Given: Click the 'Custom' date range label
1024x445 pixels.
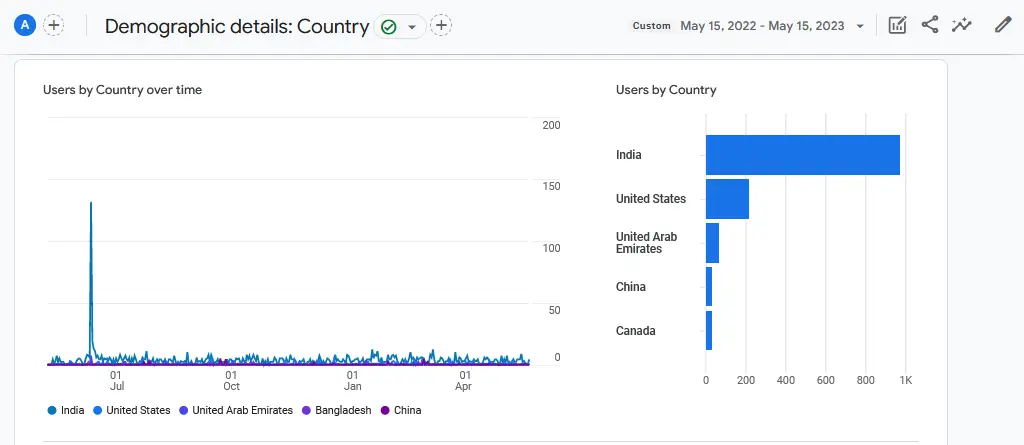Looking at the screenshot, I should (652, 26).
